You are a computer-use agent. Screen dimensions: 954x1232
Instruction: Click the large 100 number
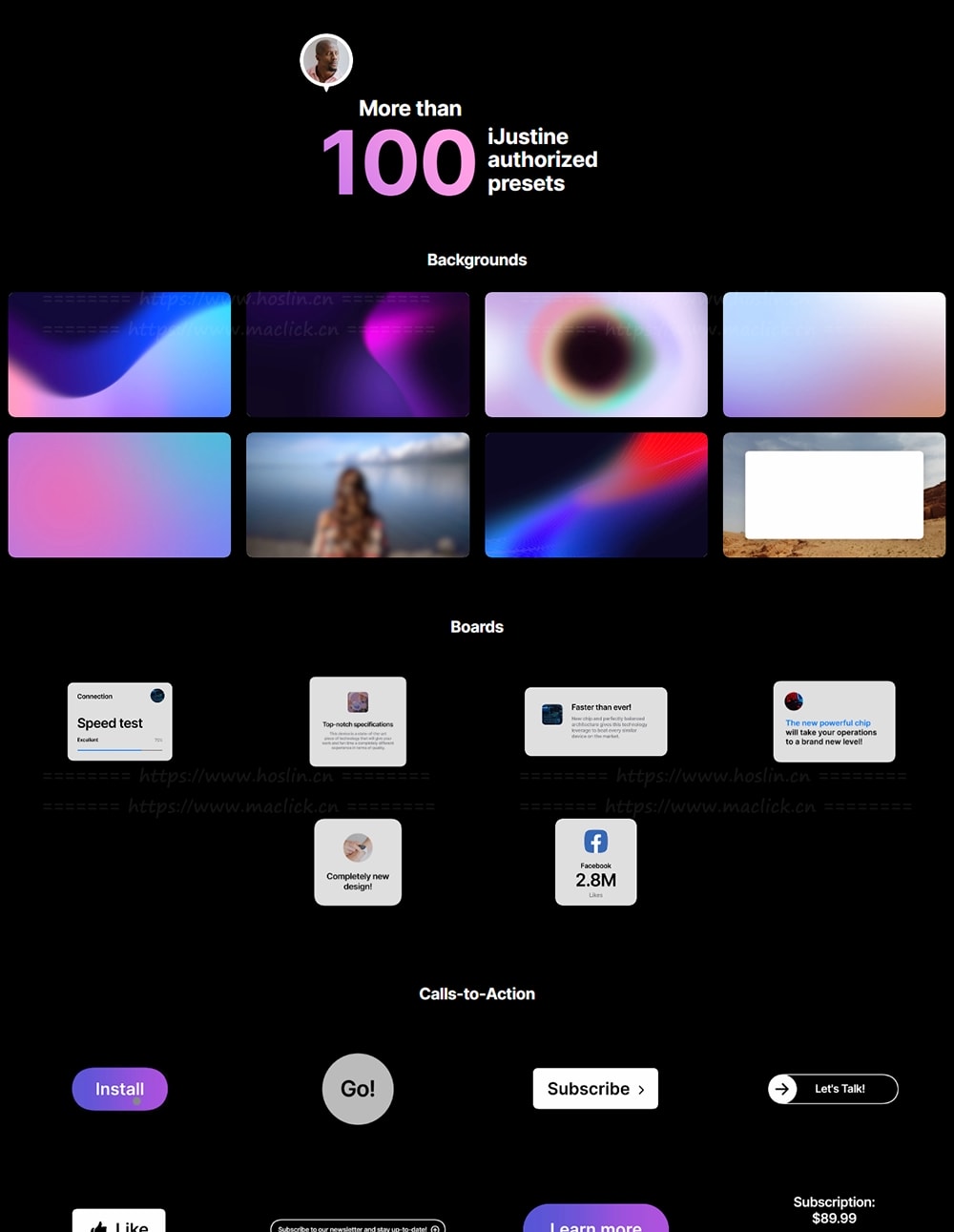click(x=398, y=163)
